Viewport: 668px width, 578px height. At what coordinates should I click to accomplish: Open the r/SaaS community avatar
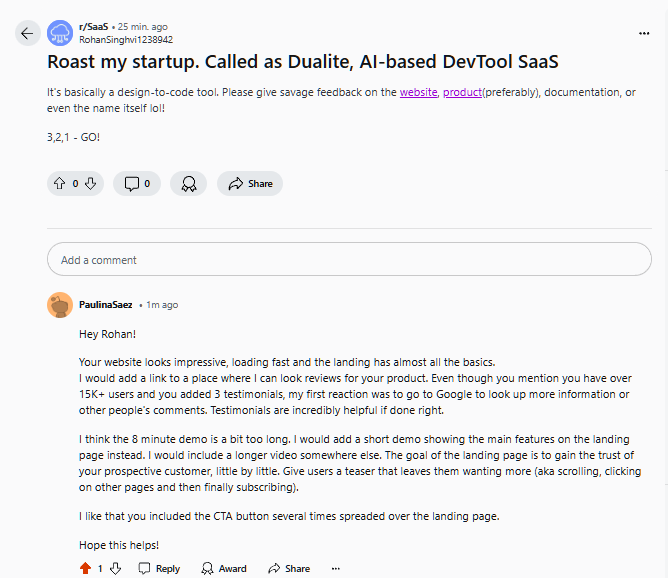click(x=60, y=33)
